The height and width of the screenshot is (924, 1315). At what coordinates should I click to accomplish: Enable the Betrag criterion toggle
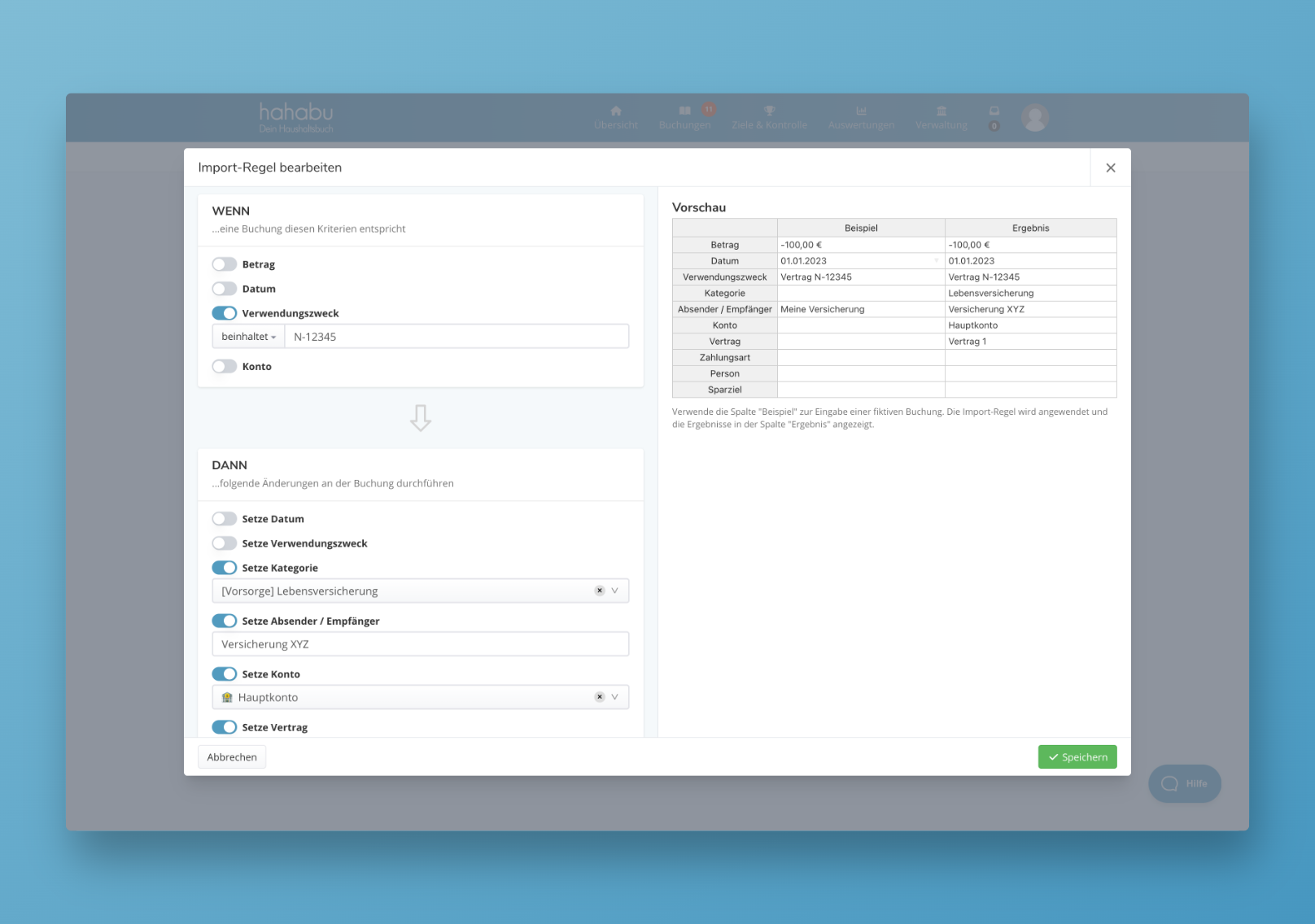(x=225, y=264)
